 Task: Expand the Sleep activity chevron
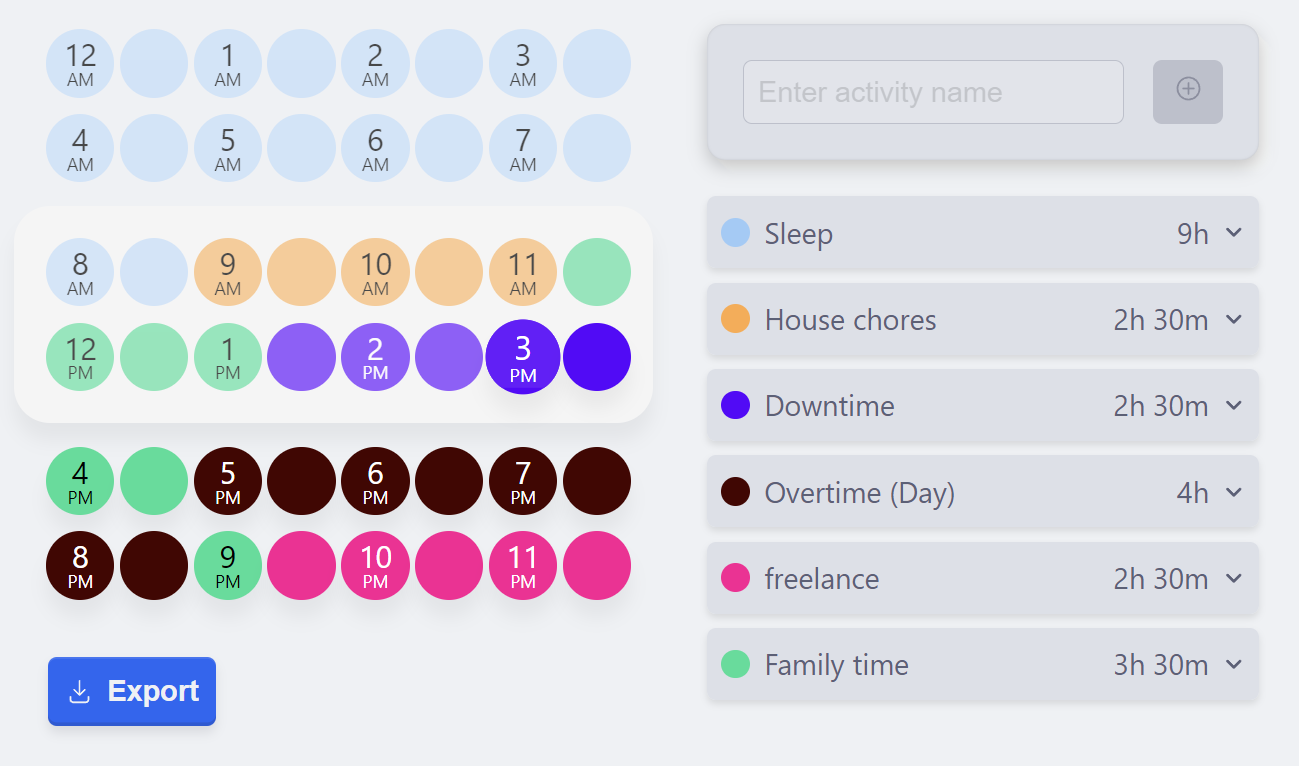tap(1234, 233)
